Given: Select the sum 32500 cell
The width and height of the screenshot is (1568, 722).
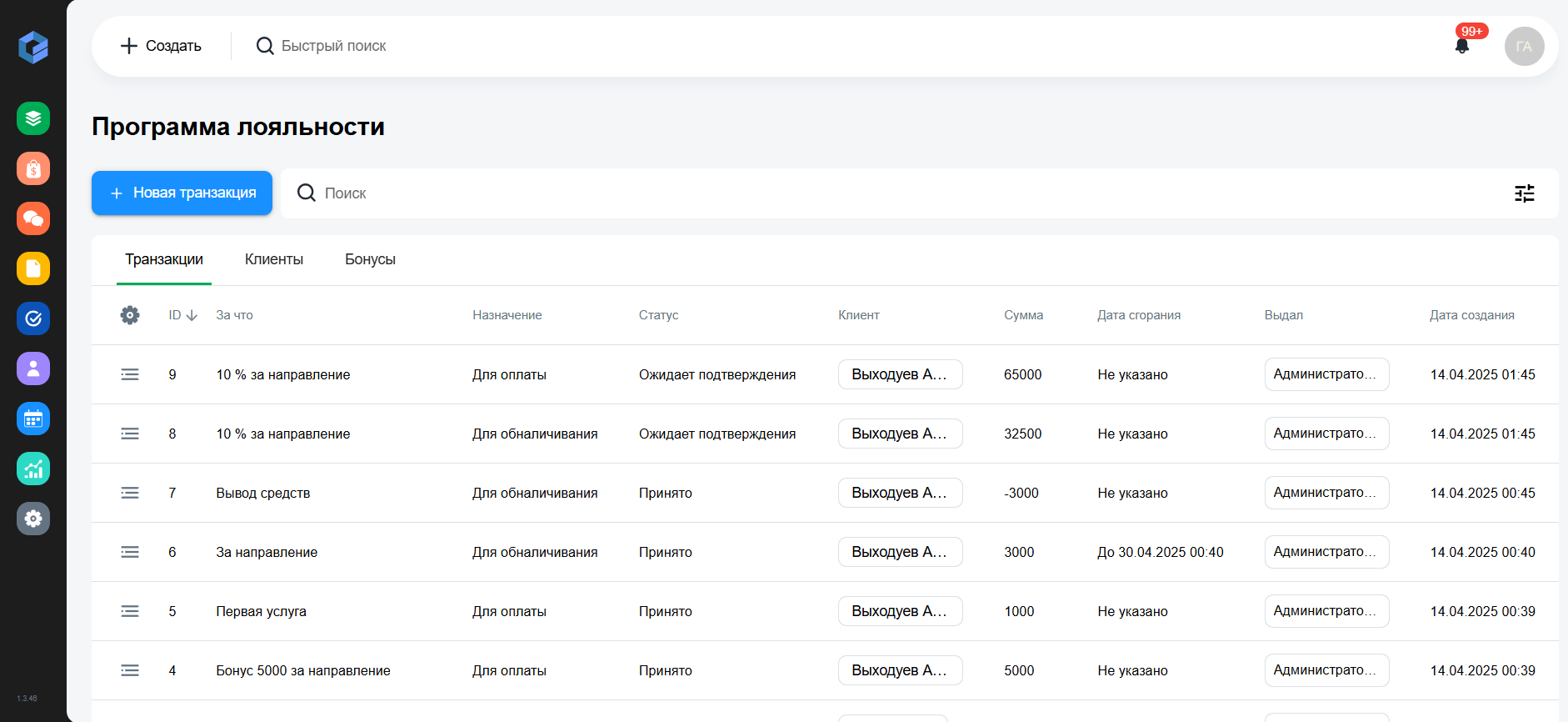Looking at the screenshot, I should [1023, 434].
